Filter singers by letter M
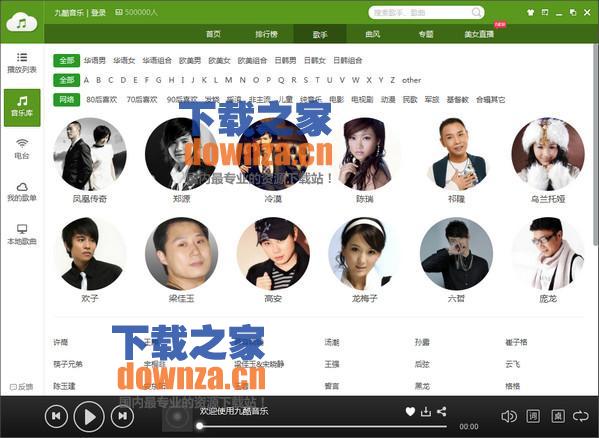 click(x=228, y=80)
